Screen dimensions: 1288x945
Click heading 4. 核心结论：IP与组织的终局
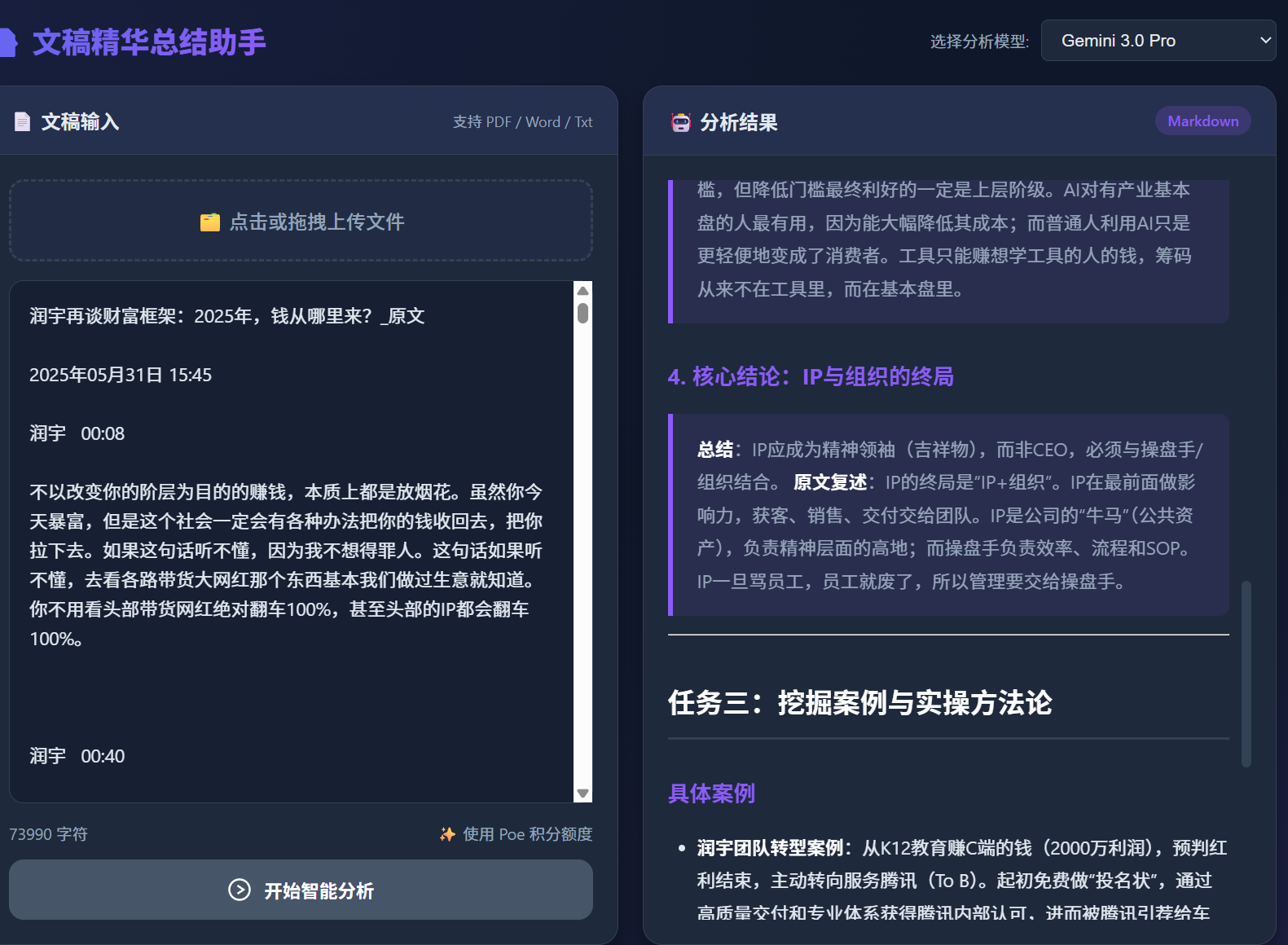pos(811,376)
